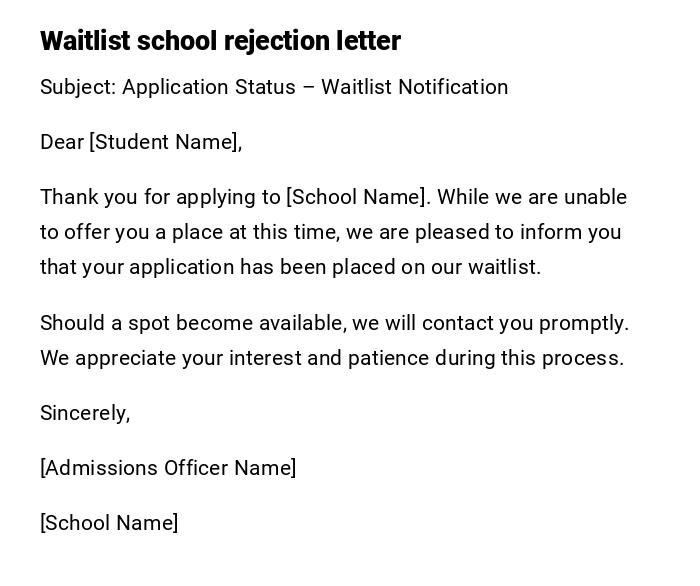This screenshot has height=586, width=700.
Task: Click the "Dear" salutation word
Action: [x=62, y=142]
